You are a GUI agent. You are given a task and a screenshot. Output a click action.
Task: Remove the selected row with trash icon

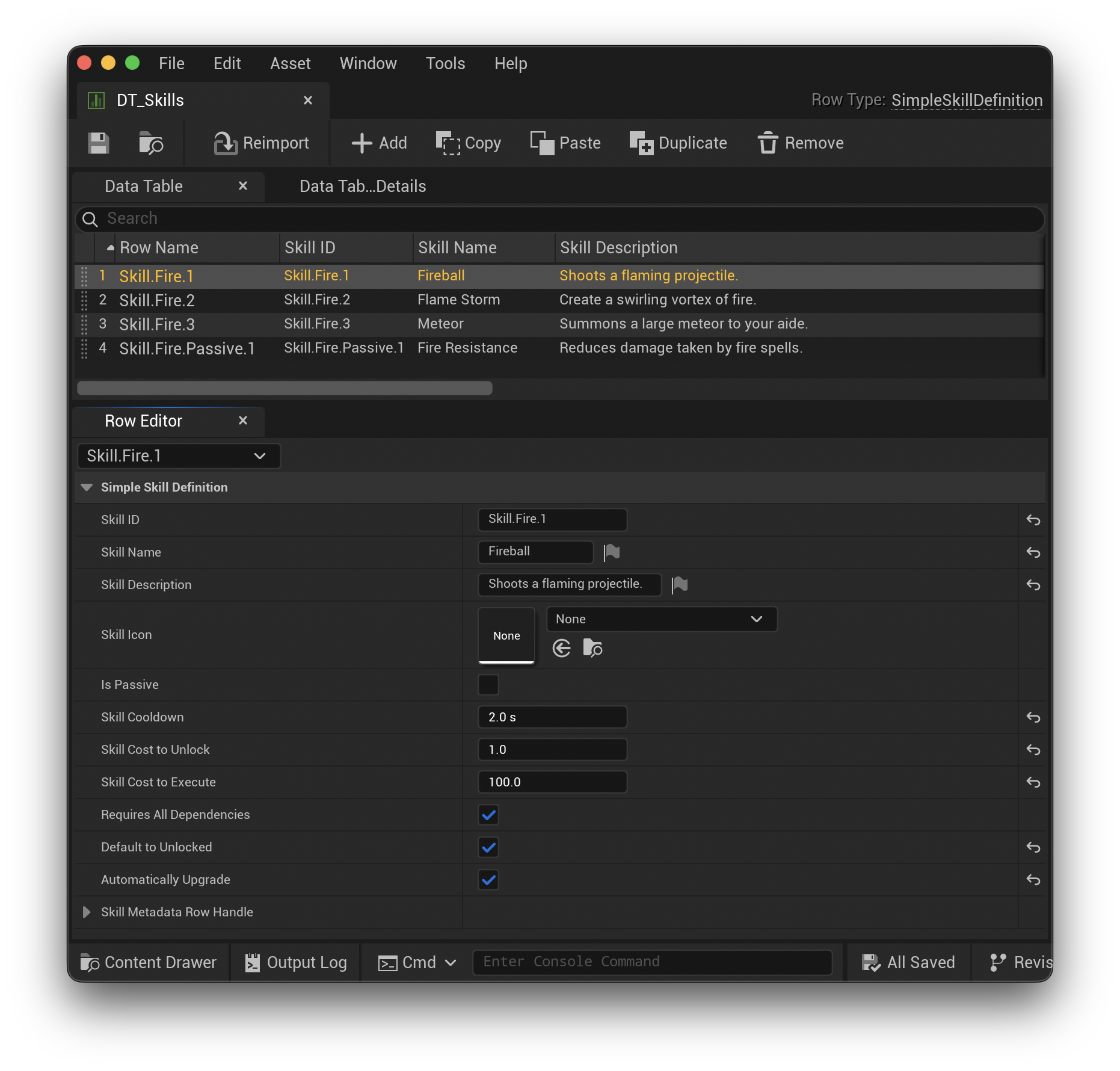(800, 143)
